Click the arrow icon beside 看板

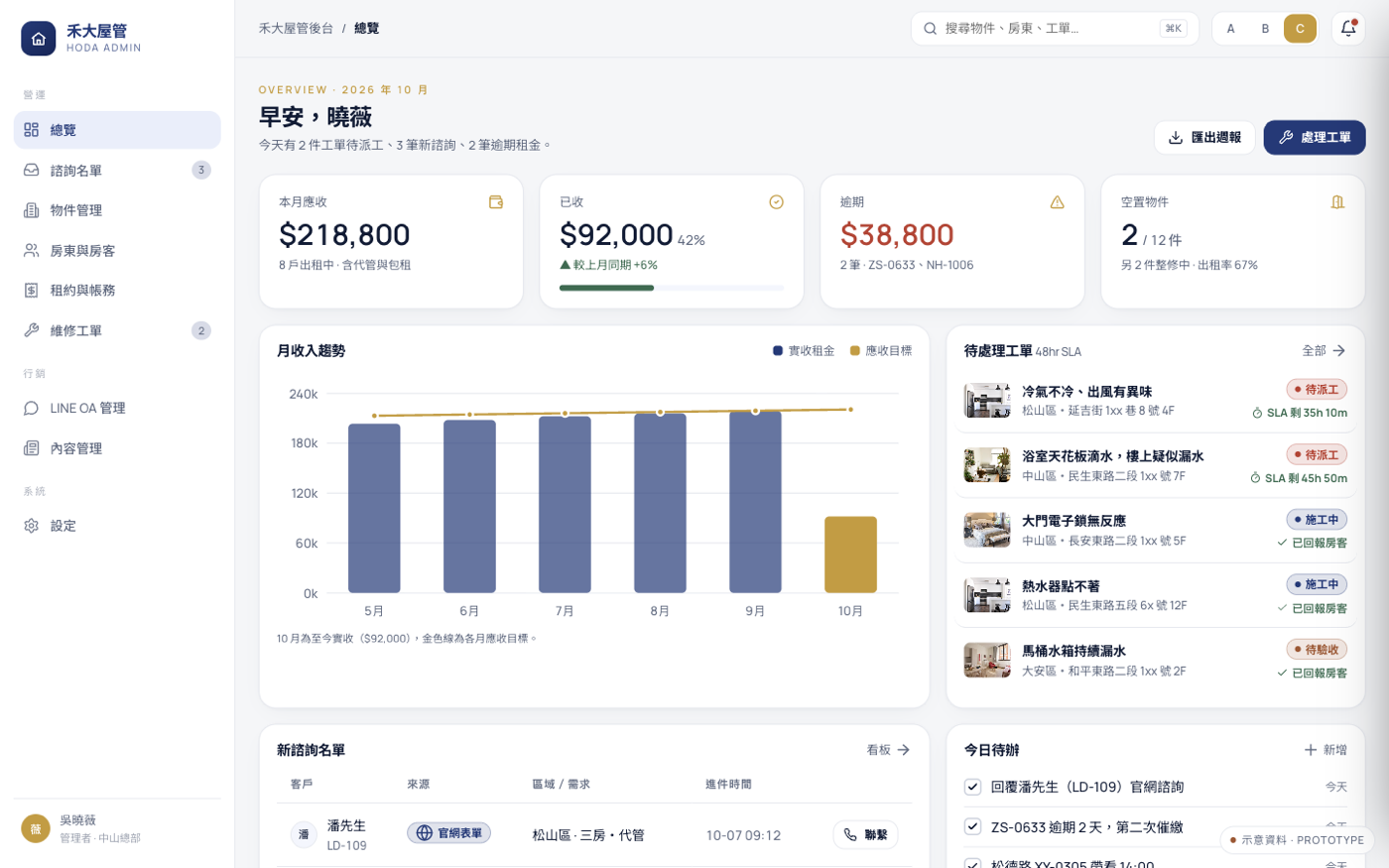904,750
